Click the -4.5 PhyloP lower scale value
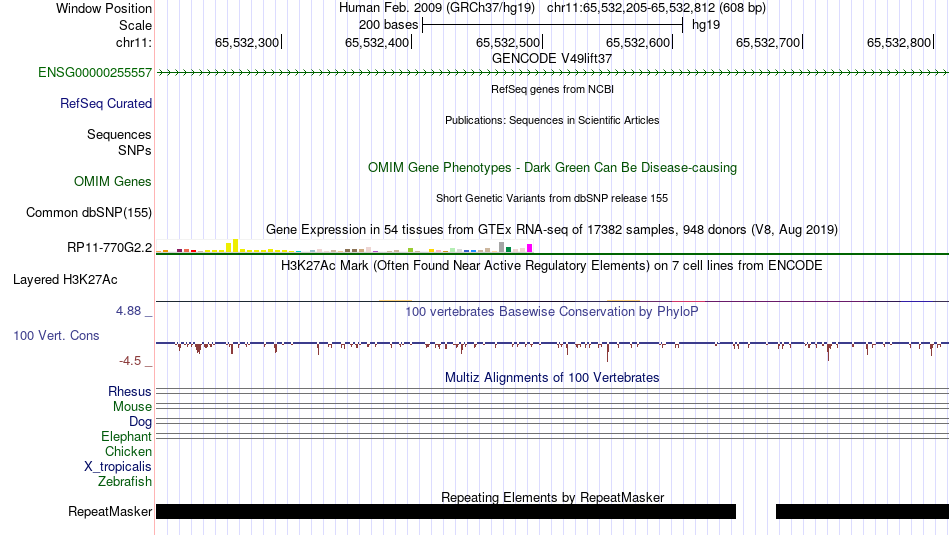The height and width of the screenshot is (535, 950). [x=130, y=361]
